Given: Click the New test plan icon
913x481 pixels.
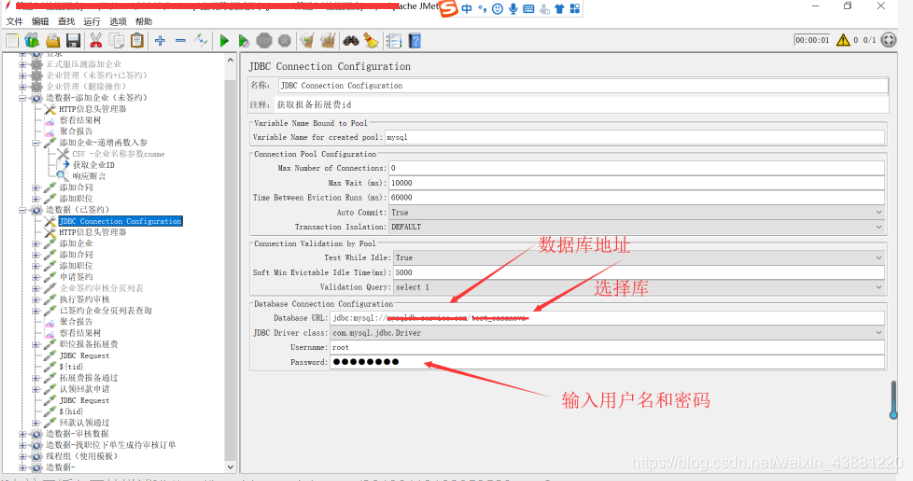Looking at the screenshot, I should click(12, 40).
